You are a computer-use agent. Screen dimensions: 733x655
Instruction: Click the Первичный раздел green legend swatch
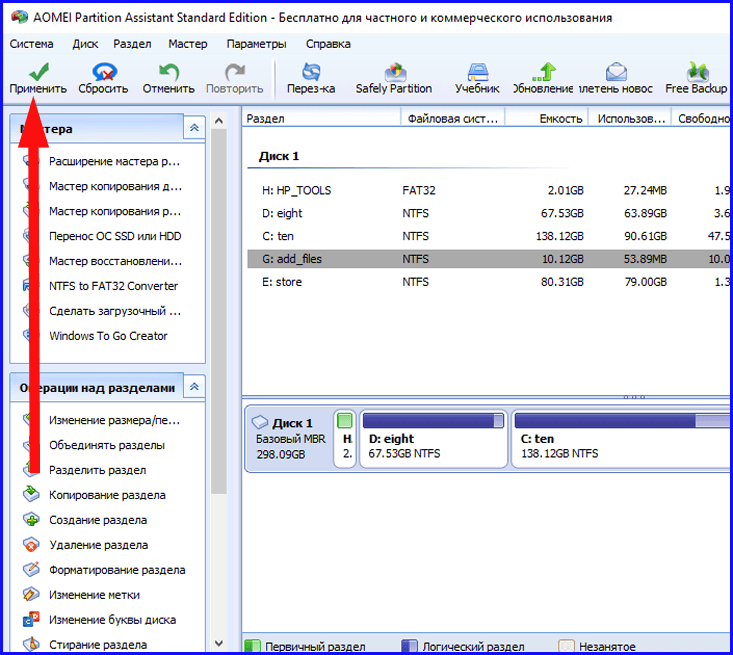point(252,646)
